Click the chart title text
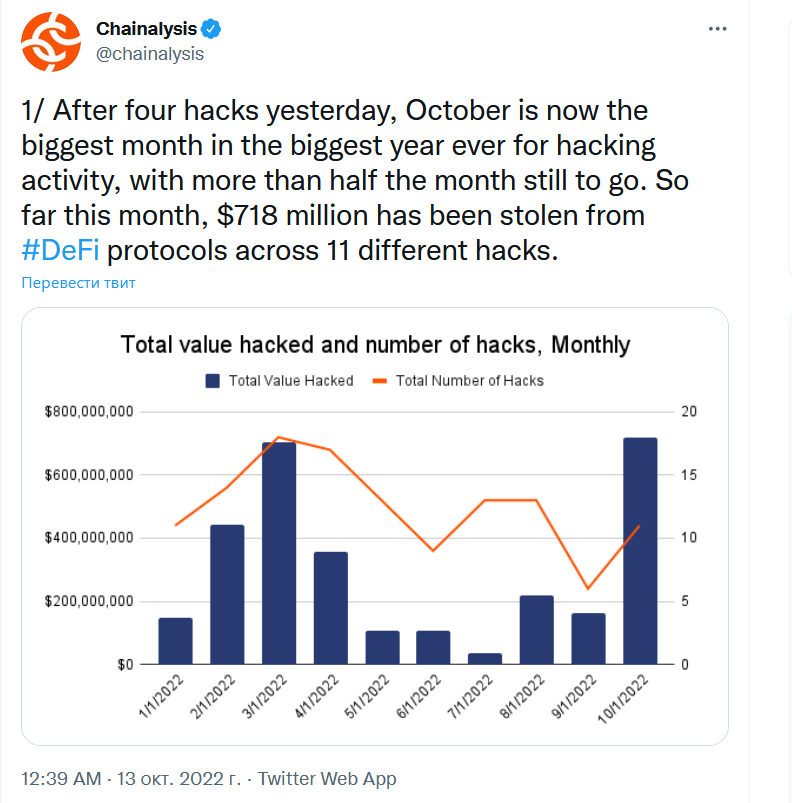Screen dimensions: 792x803 point(375,346)
